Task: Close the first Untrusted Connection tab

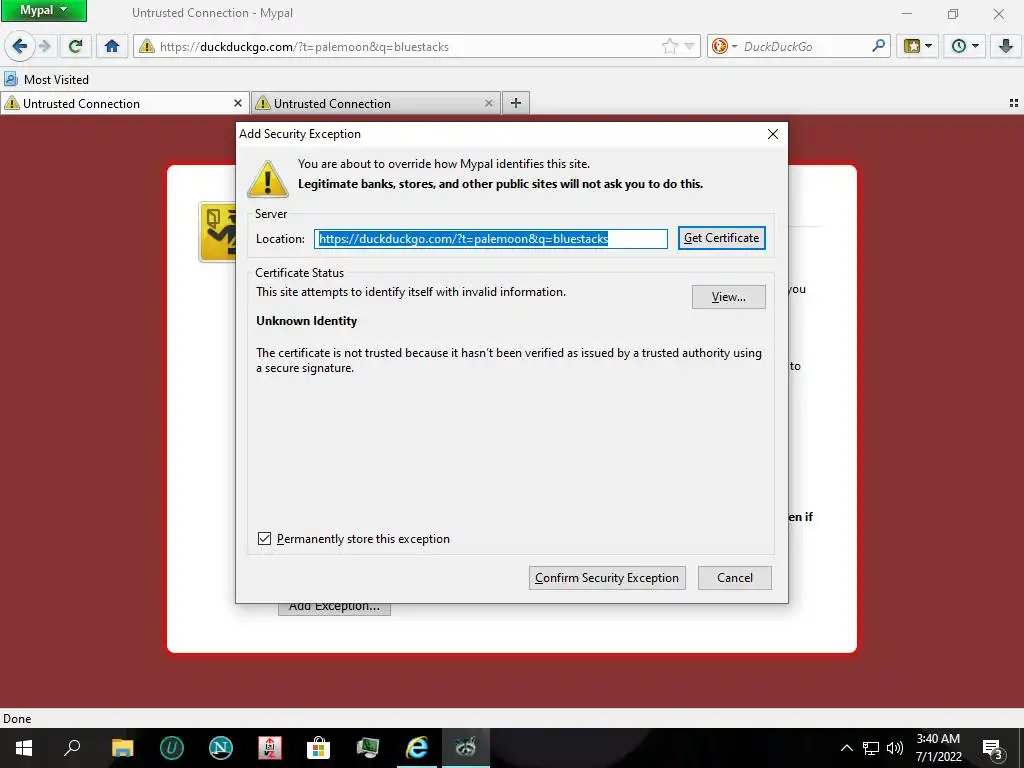Action: pyautogui.click(x=238, y=103)
